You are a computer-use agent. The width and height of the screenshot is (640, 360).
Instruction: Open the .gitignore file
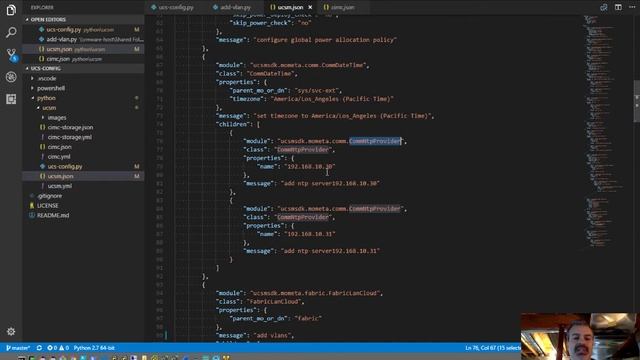[x=49, y=196]
